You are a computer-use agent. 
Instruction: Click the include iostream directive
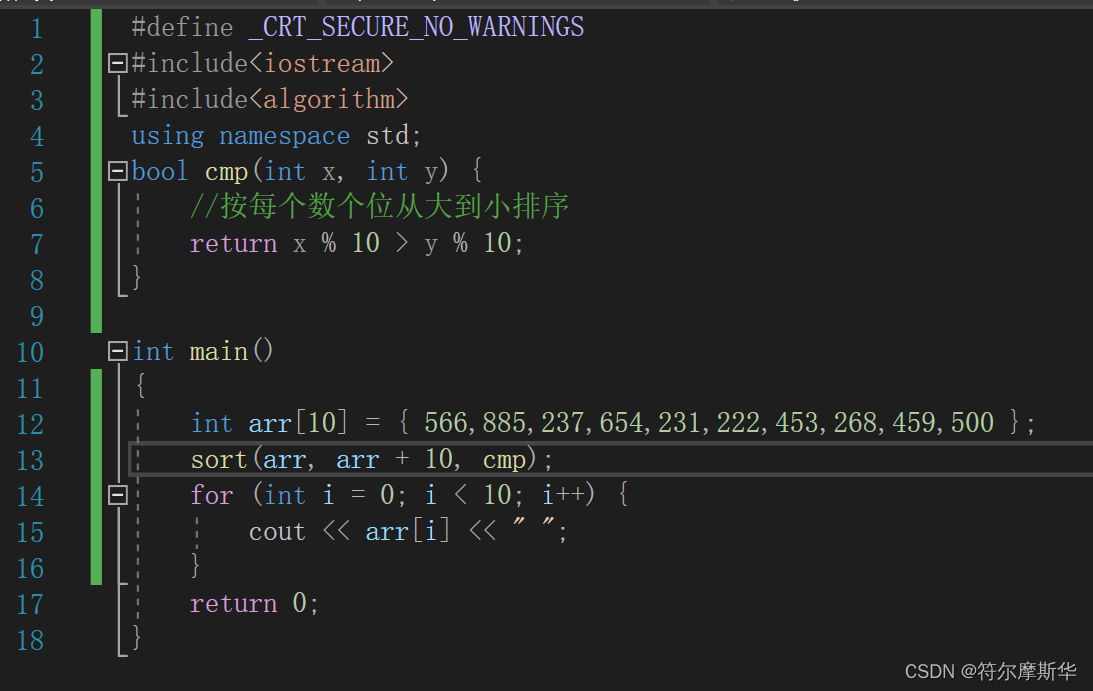[x=260, y=63]
